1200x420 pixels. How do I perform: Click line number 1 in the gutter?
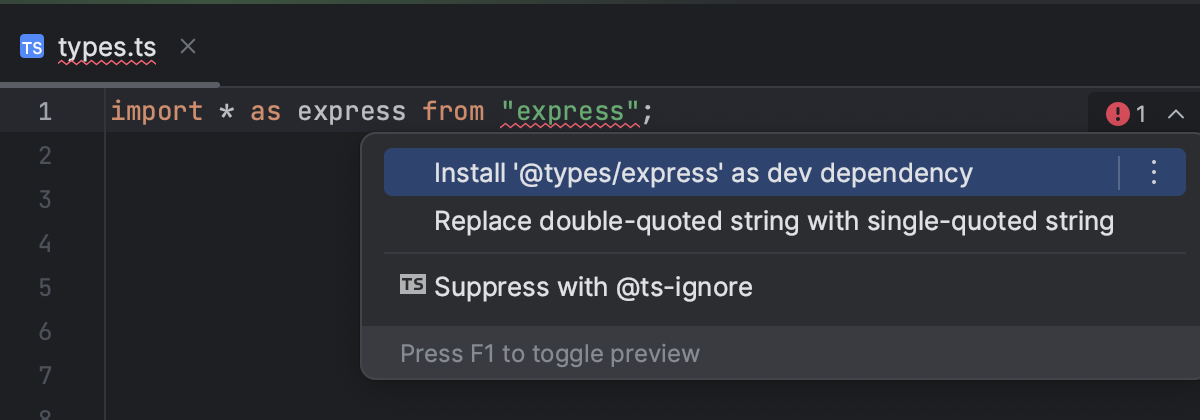[x=45, y=110]
